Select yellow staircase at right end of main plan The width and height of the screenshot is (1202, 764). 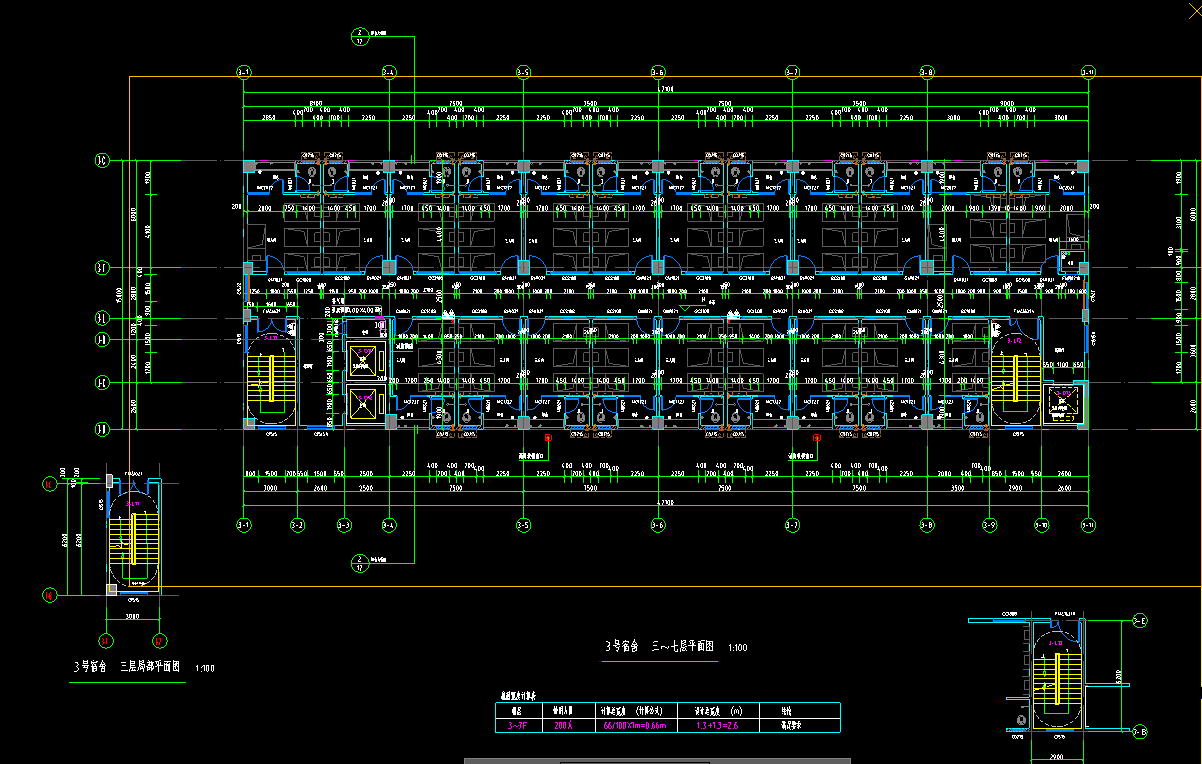(x=1015, y=376)
